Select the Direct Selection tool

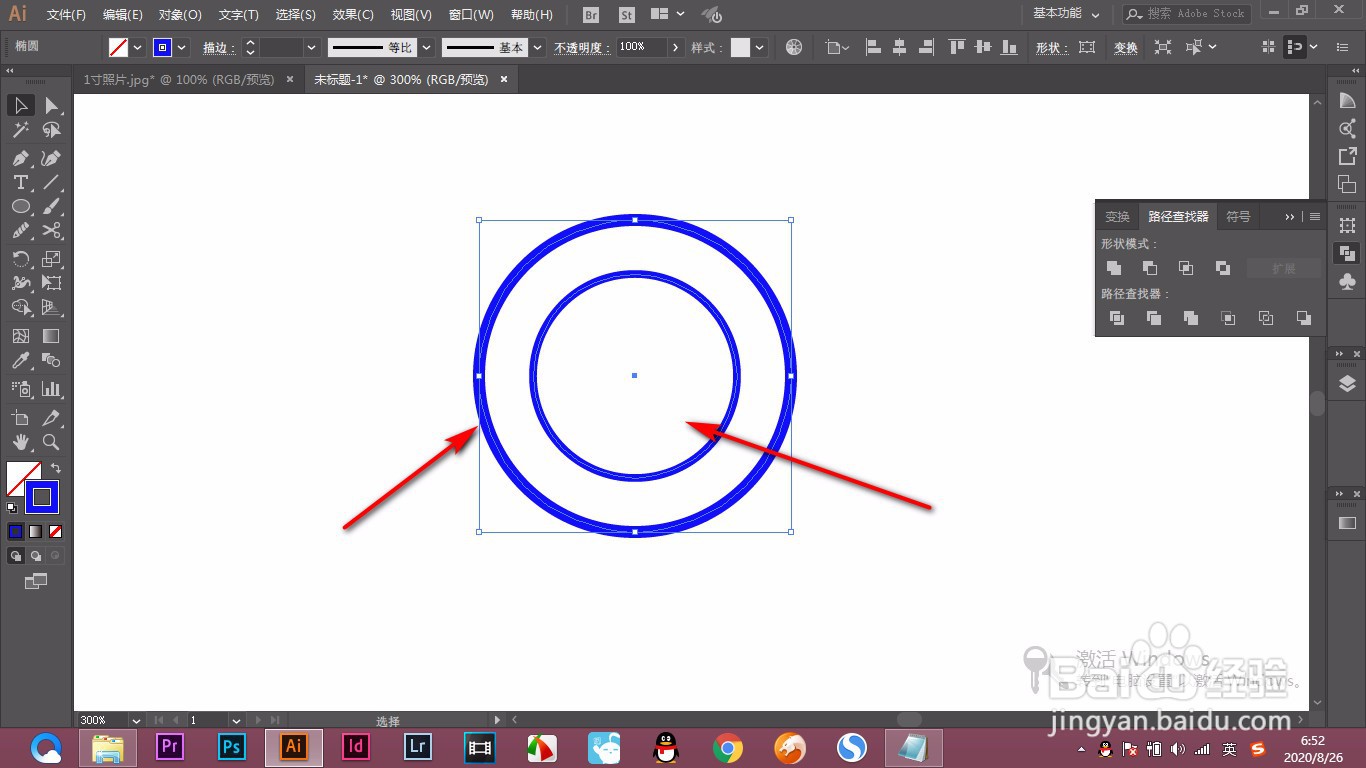point(52,106)
